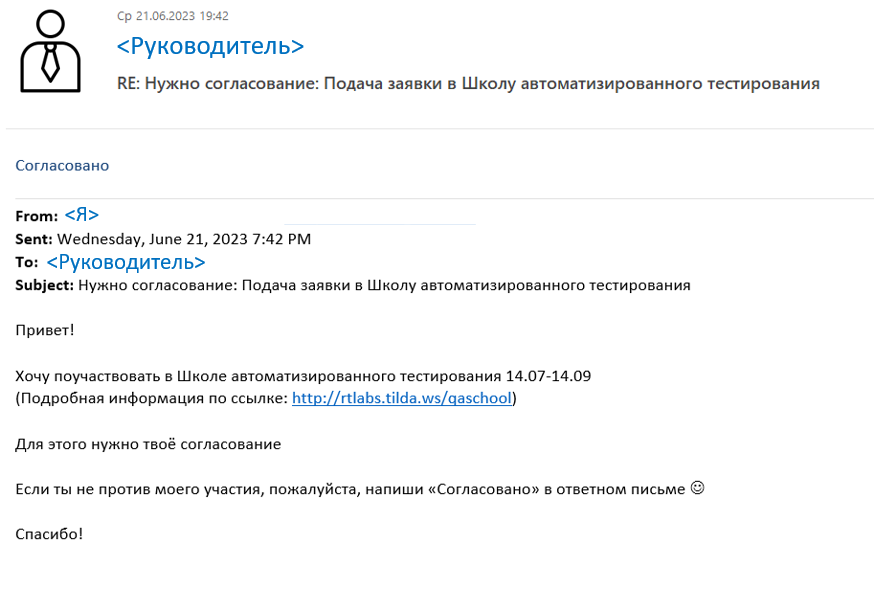Open the rtlabs.tilda.ws/qaschool hyperlink
Screen dimensions: 874x612
[x=401, y=398]
